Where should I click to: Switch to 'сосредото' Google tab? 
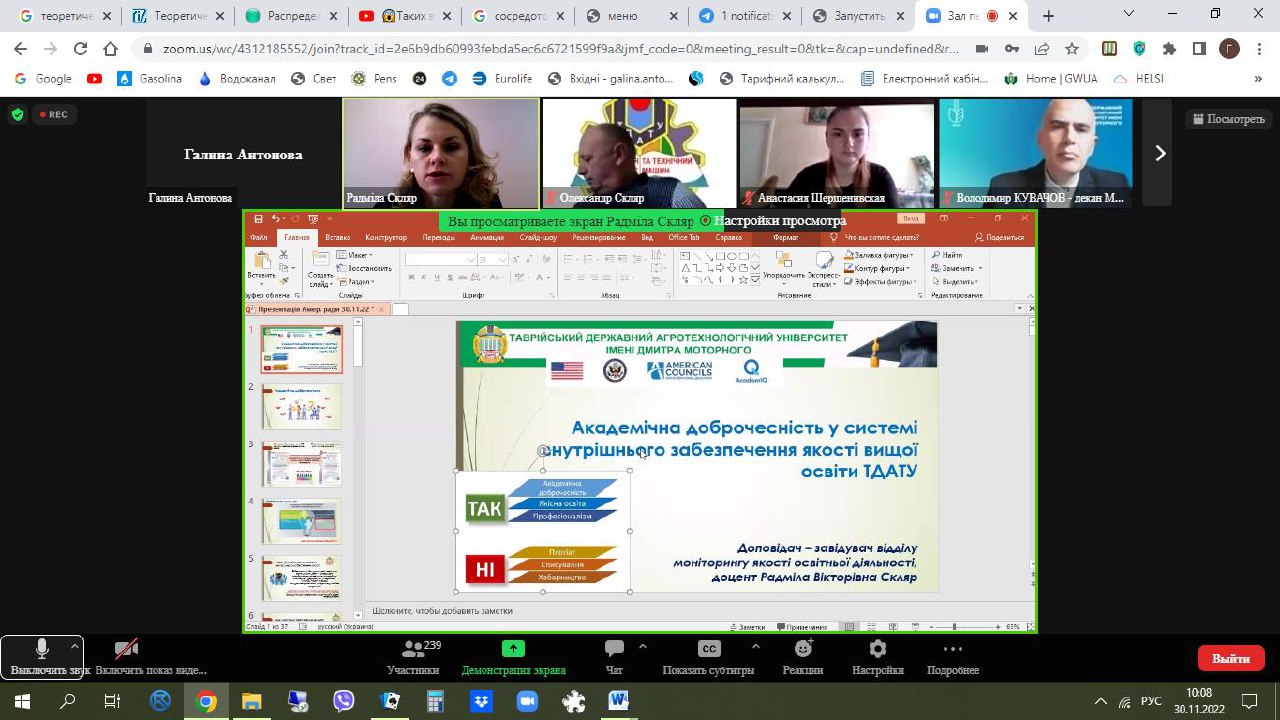click(x=519, y=16)
